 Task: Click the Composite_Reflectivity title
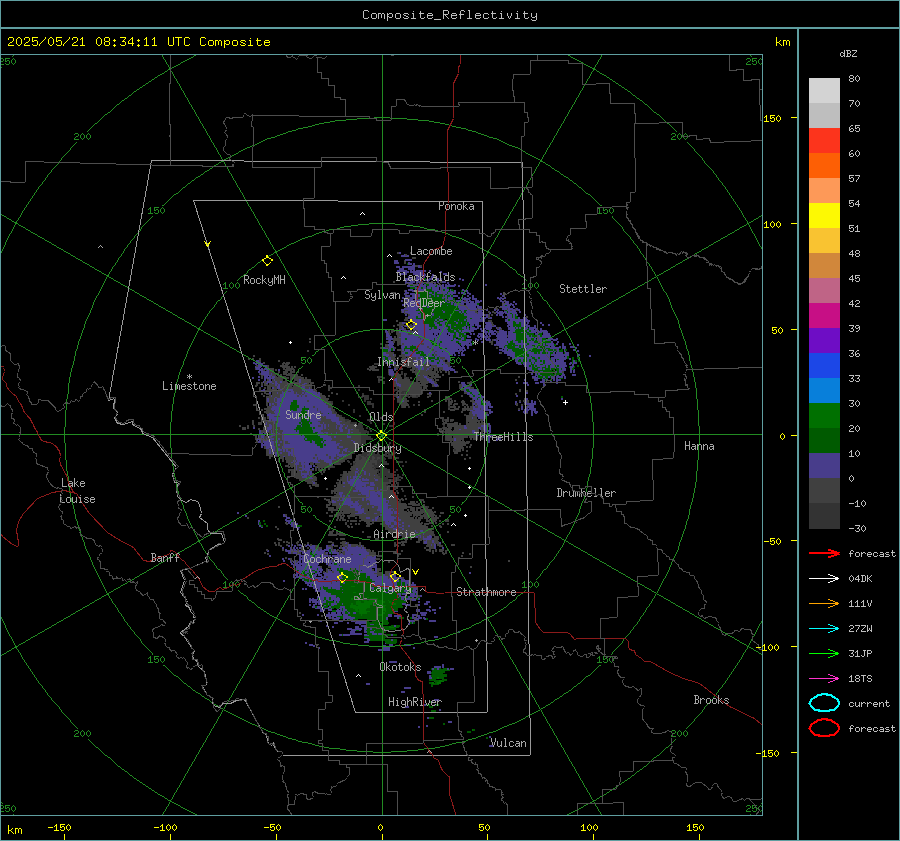pos(449,15)
